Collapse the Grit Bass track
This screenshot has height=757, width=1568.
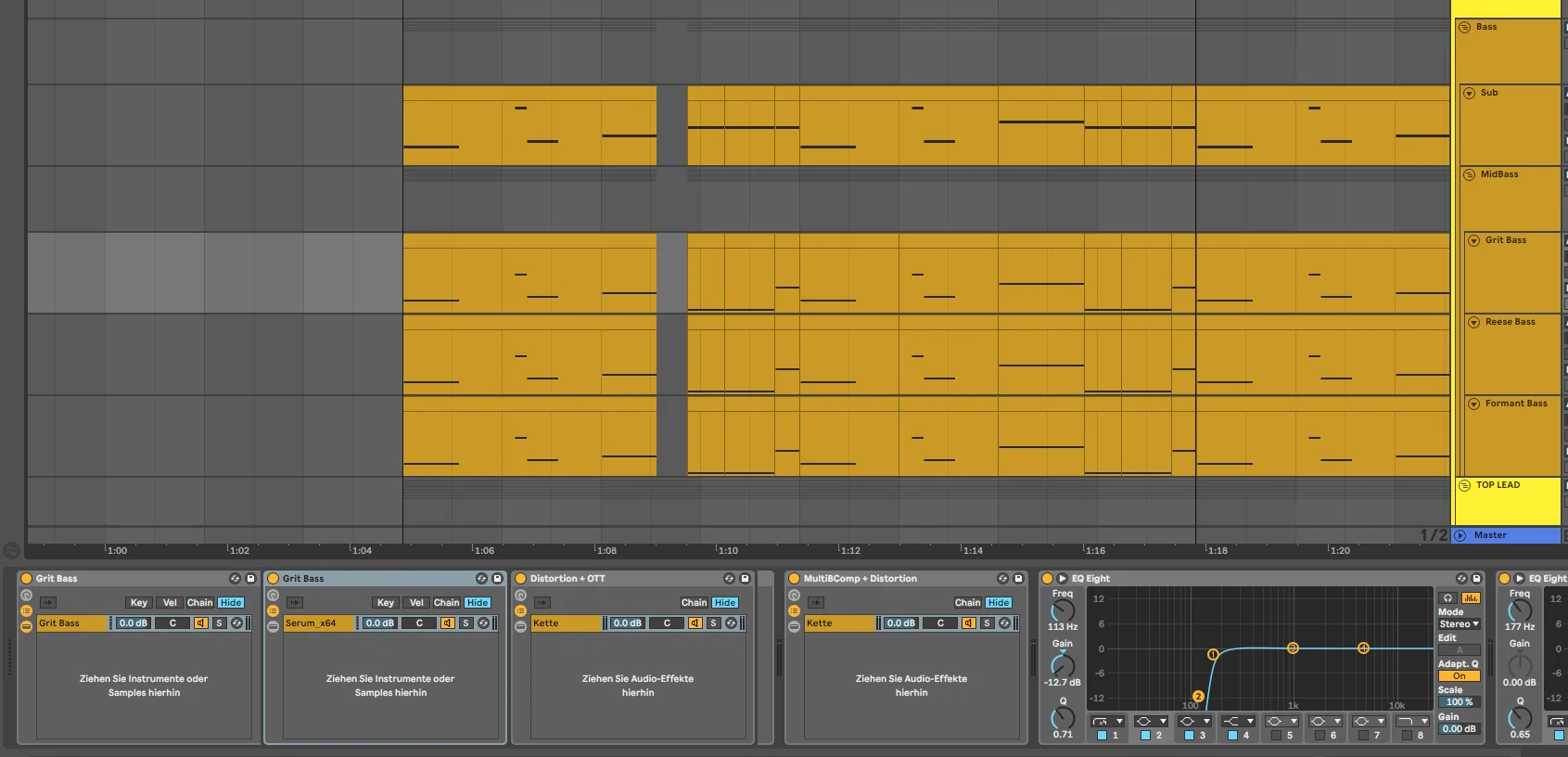[1473, 240]
